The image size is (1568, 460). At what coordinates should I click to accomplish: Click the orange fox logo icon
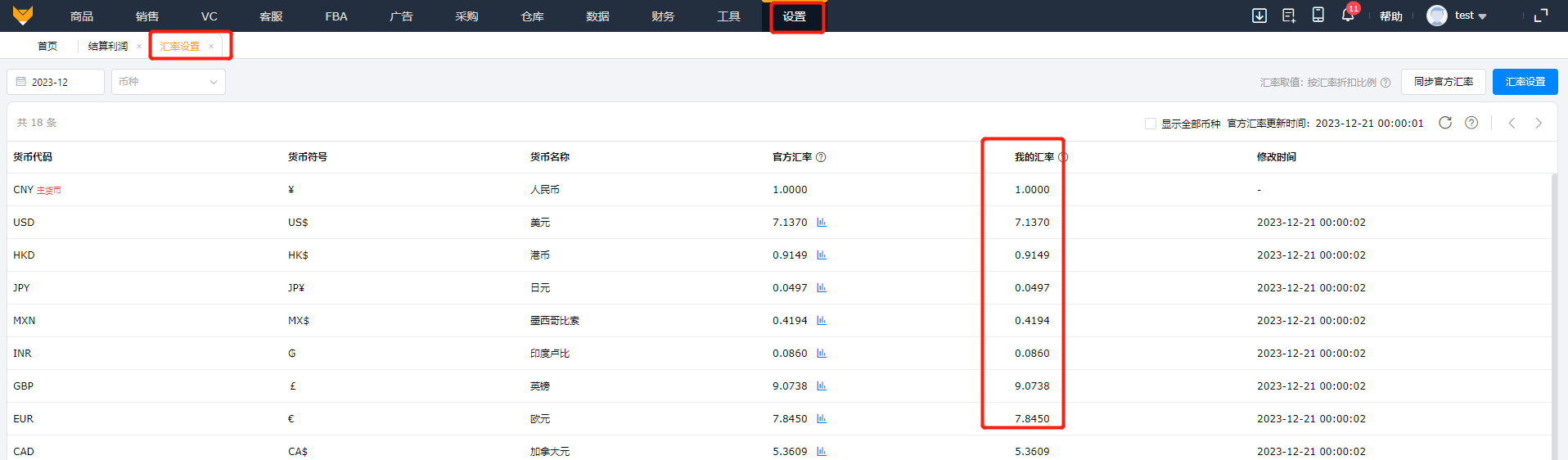tap(23, 16)
